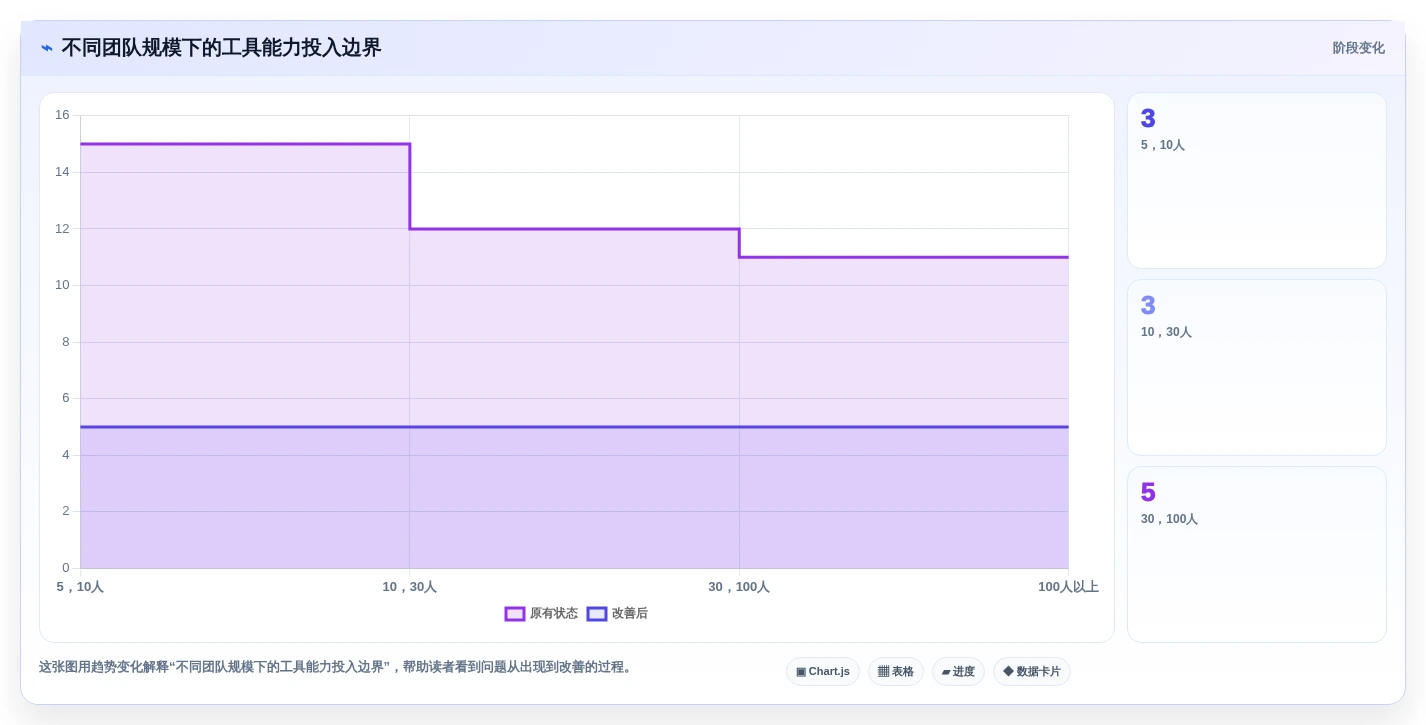Image resolution: width=1426 pixels, height=725 pixels.
Task: Open the 30，100人 data card
Action: click(x=1257, y=555)
